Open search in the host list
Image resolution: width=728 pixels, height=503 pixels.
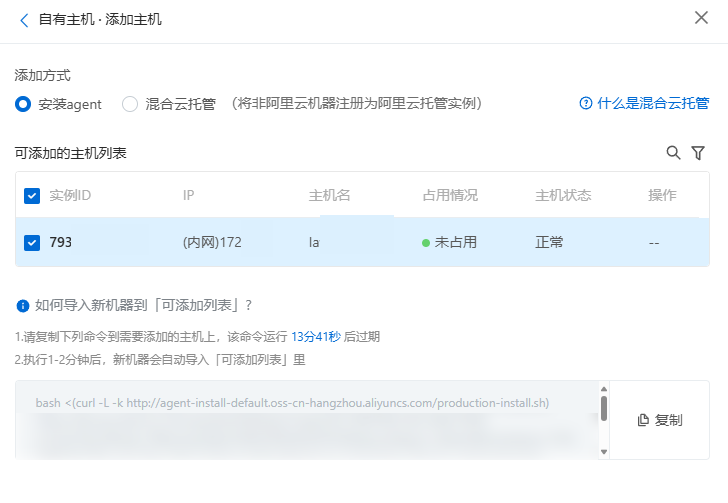click(x=673, y=153)
